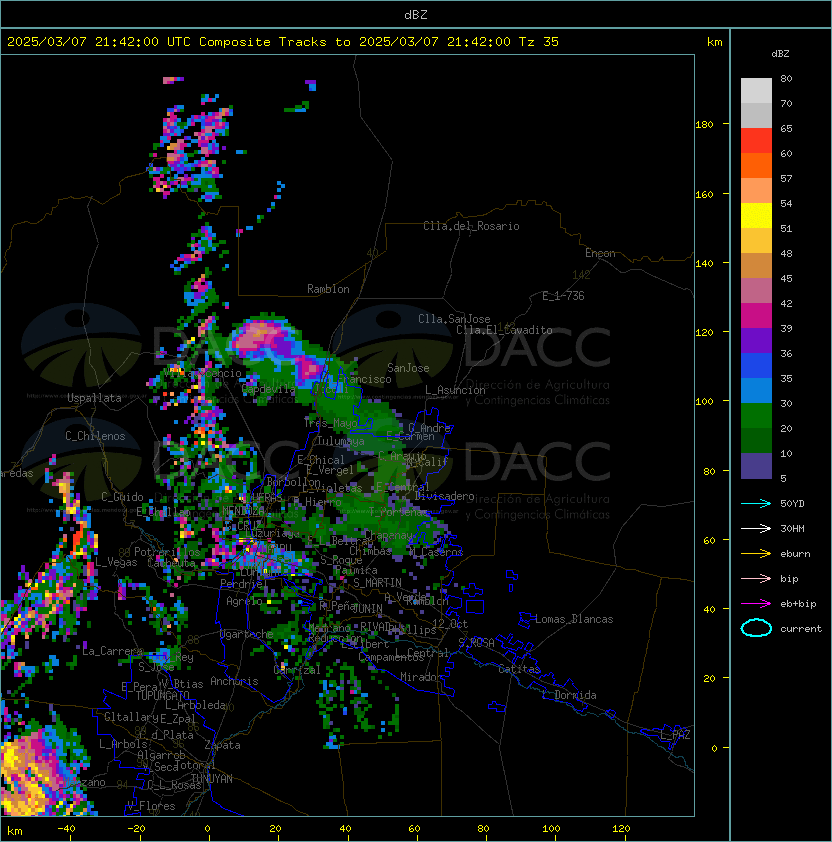Click the 'L_Dormida' map label
This screenshot has width=832, height=842.
point(569,695)
